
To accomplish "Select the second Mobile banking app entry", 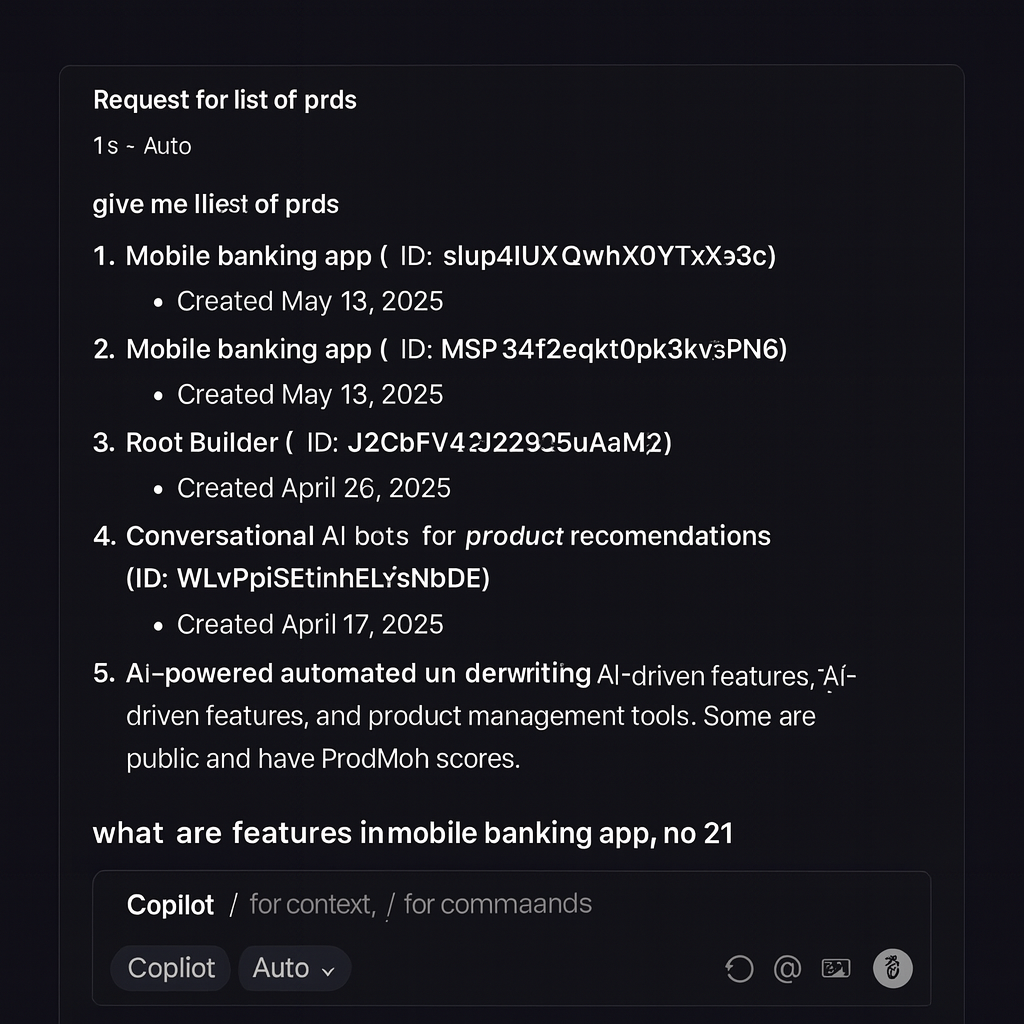I will click(x=248, y=349).
